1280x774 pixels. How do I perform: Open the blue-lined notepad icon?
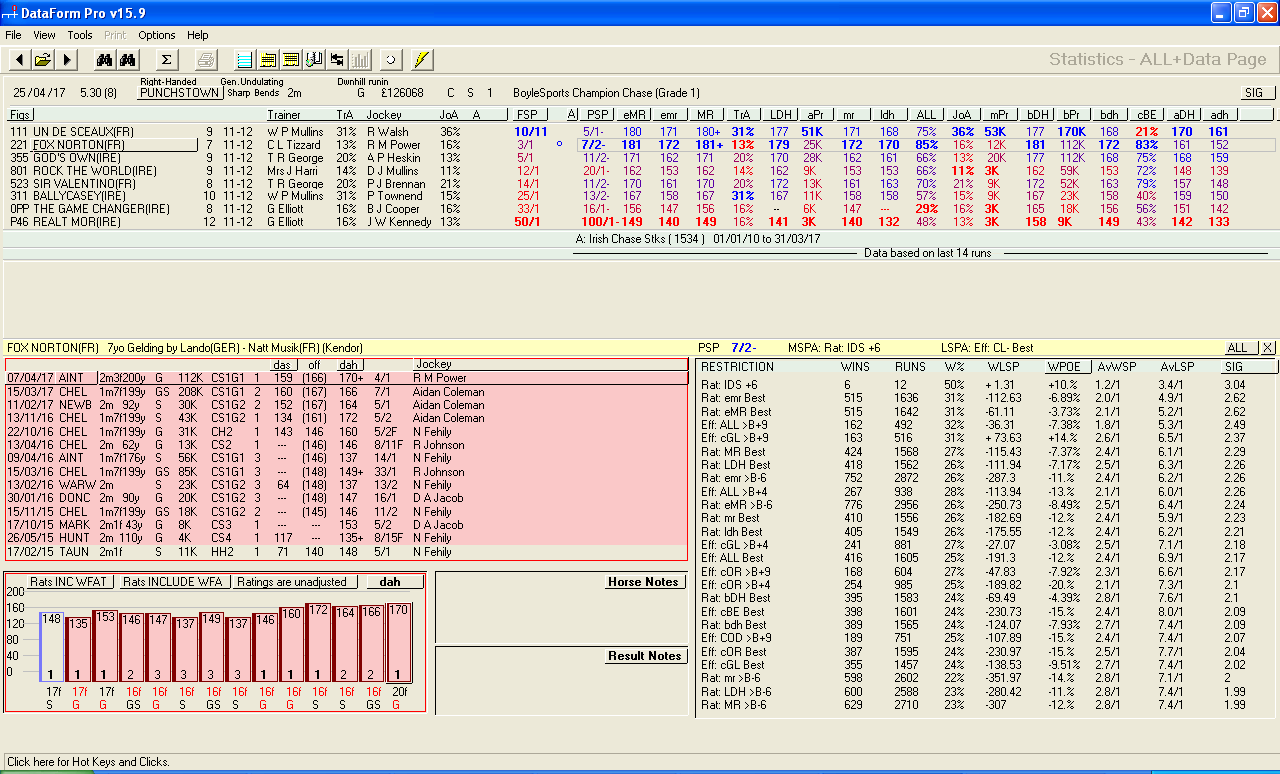244,59
